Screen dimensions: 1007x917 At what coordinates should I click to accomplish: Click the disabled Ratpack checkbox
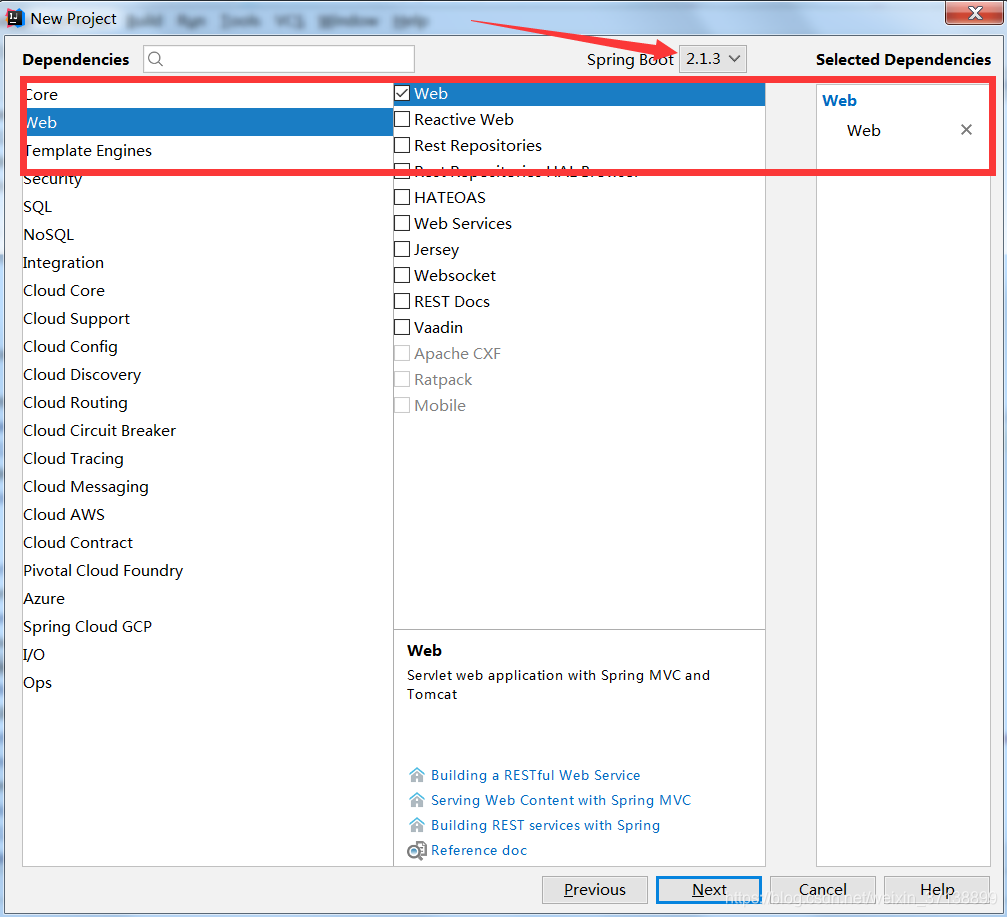click(x=402, y=380)
